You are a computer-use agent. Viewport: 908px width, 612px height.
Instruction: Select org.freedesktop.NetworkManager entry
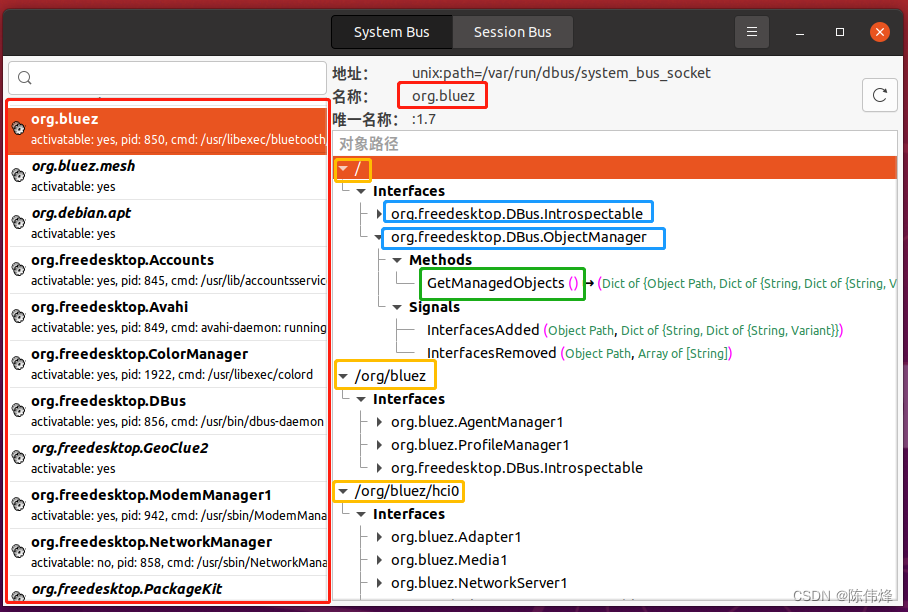pyautogui.click(x=169, y=552)
